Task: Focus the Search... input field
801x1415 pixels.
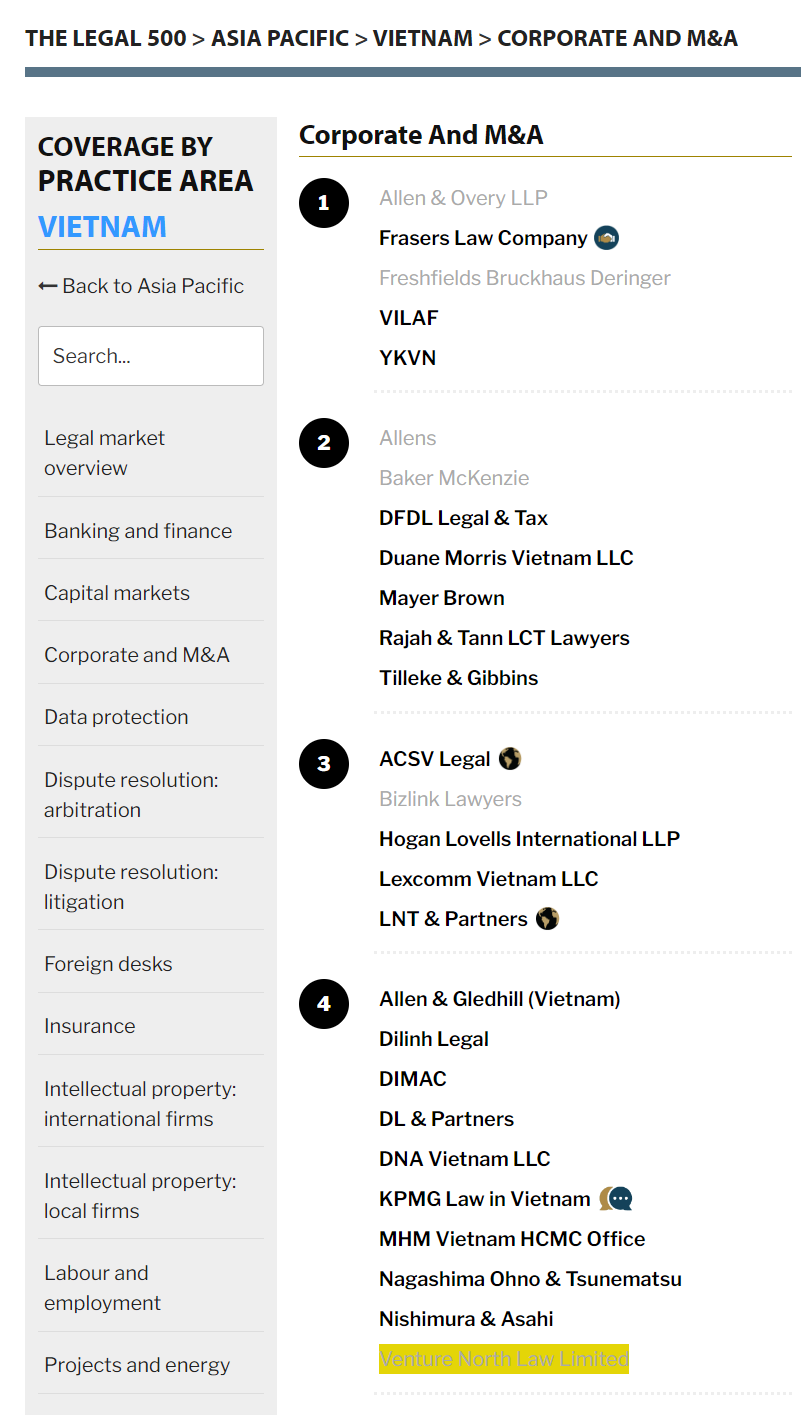Action: [x=151, y=356]
